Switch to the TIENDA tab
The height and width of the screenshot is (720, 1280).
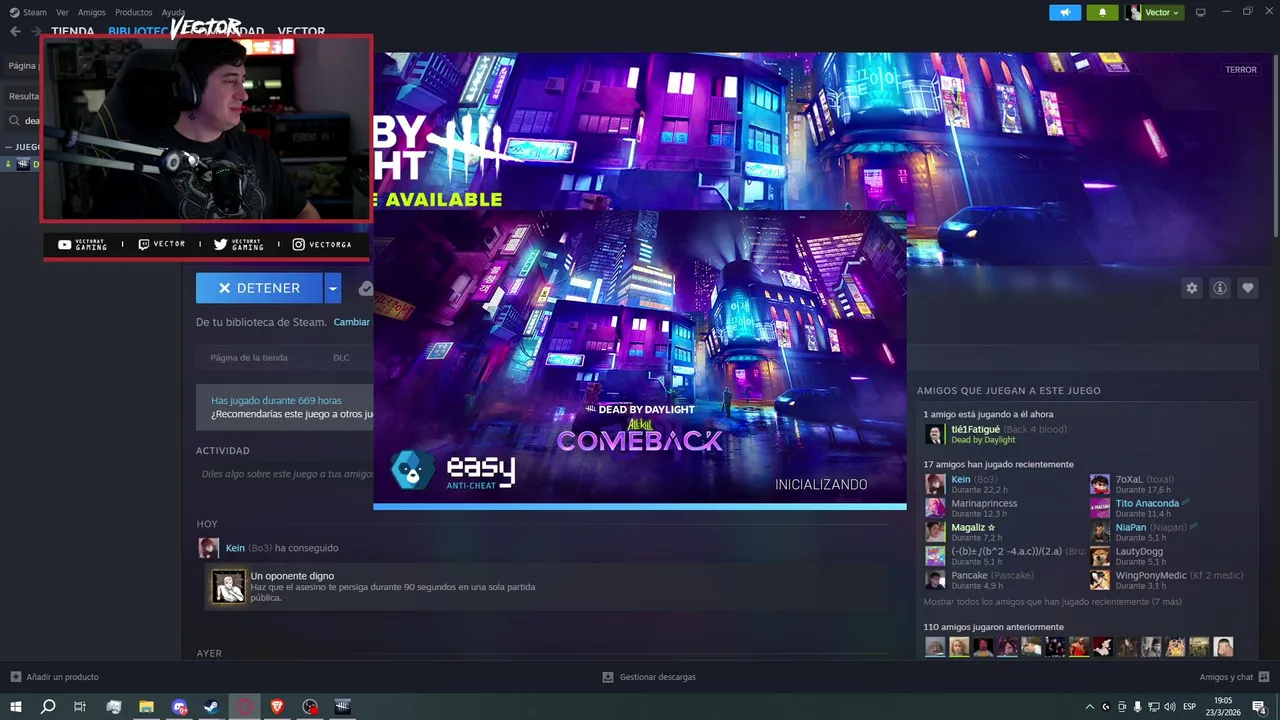coord(72,31)
